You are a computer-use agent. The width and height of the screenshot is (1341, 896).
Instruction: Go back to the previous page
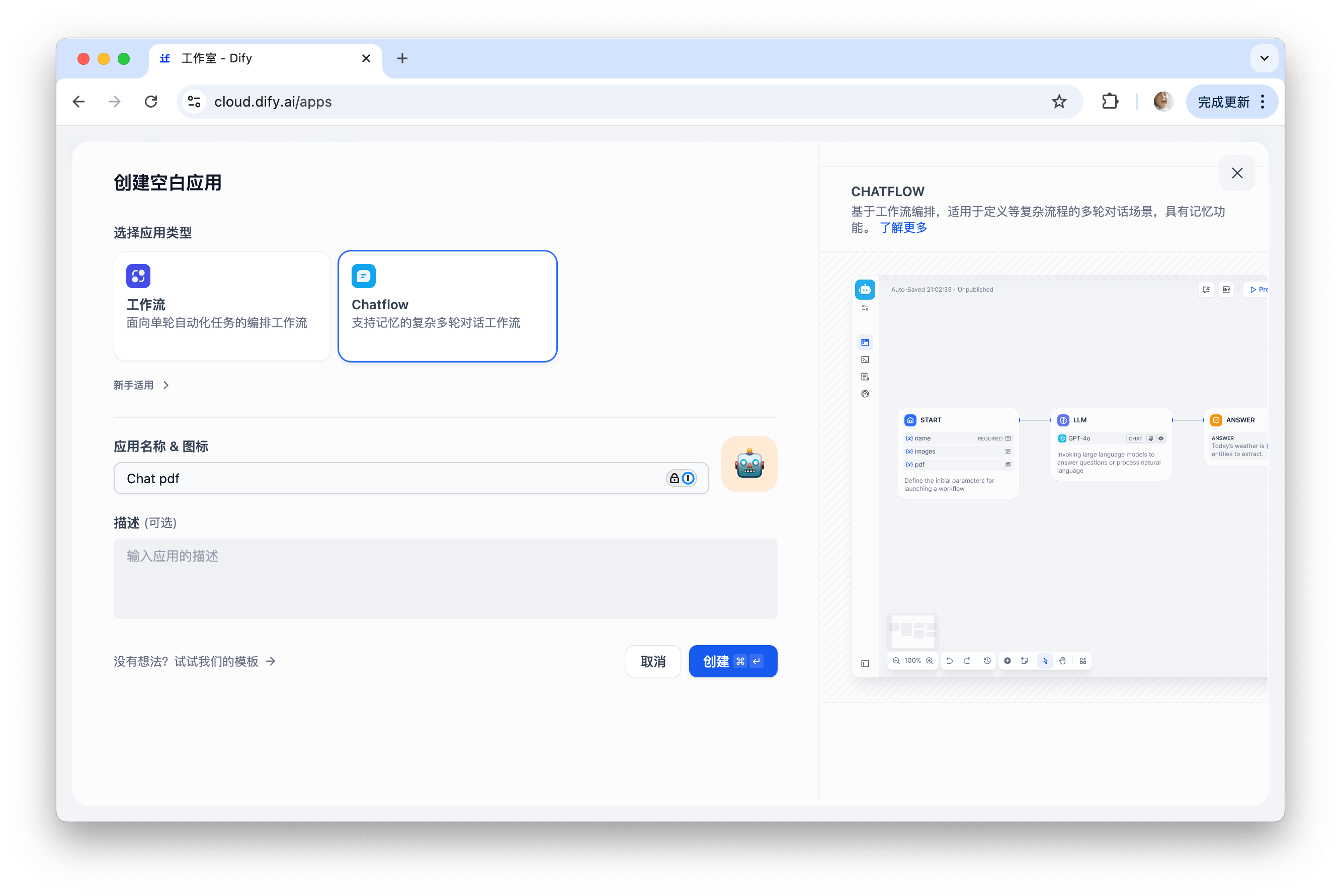pyautogui.click(x=79, y=102)
